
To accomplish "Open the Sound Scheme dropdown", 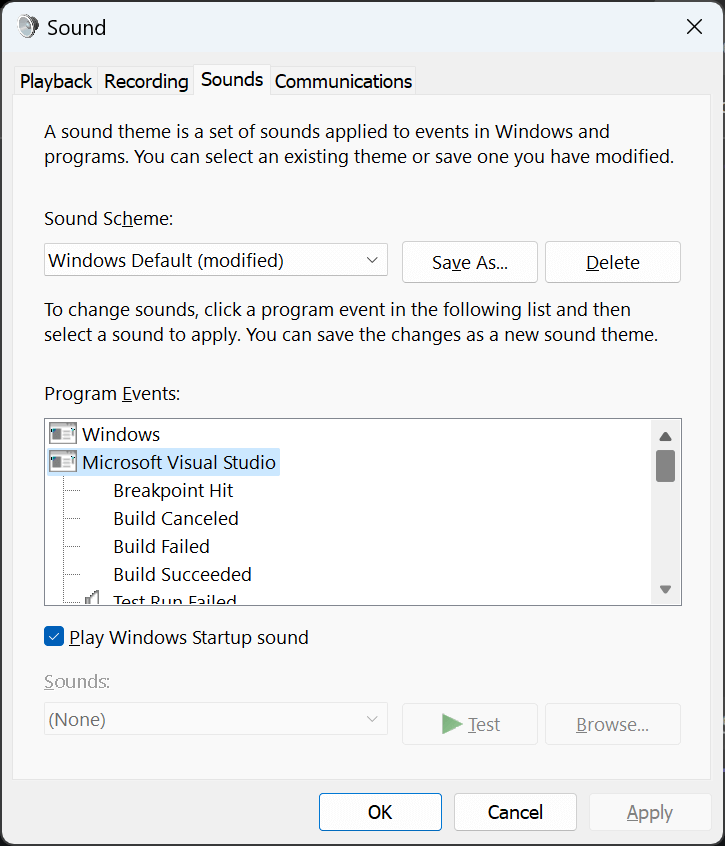I will [370, 259].
